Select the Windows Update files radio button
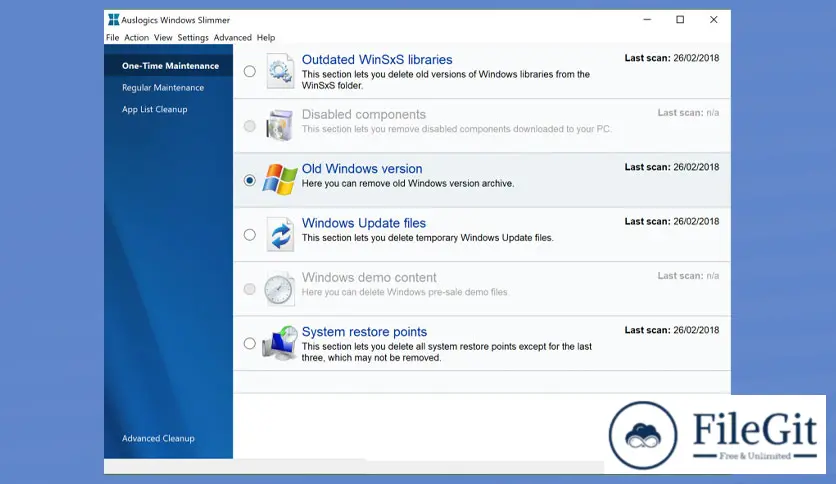The width and height of the screenshot is (836, 484). pos(250,235)
